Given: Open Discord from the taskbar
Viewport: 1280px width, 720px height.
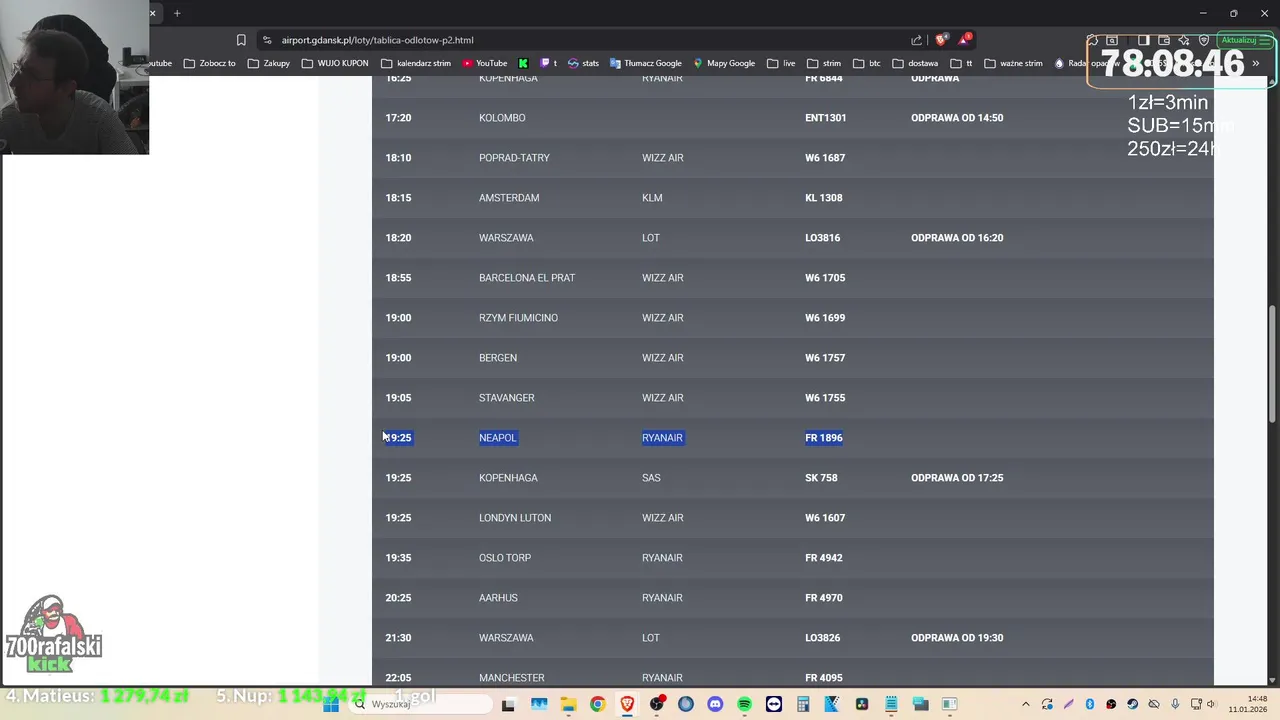Looking at the screenshot, I should pyautogui.click(x=715, y=704).
